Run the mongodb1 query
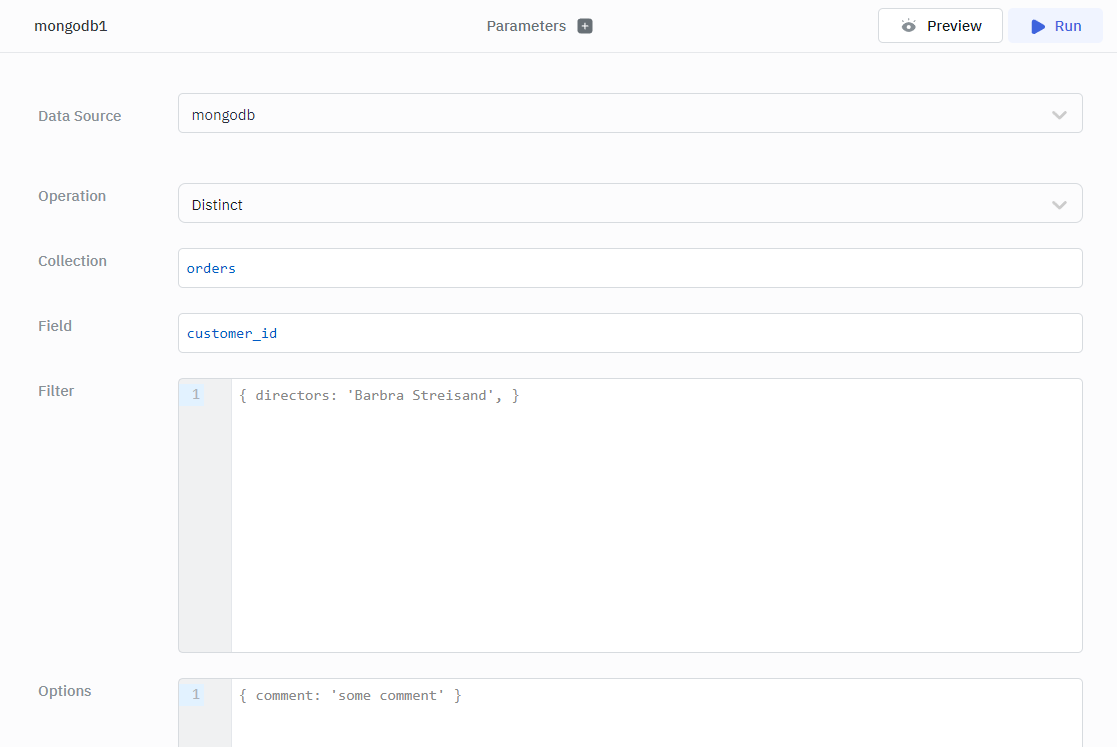The width and height of the screenshot is (1117, 747). click(x=1055, y=26)
